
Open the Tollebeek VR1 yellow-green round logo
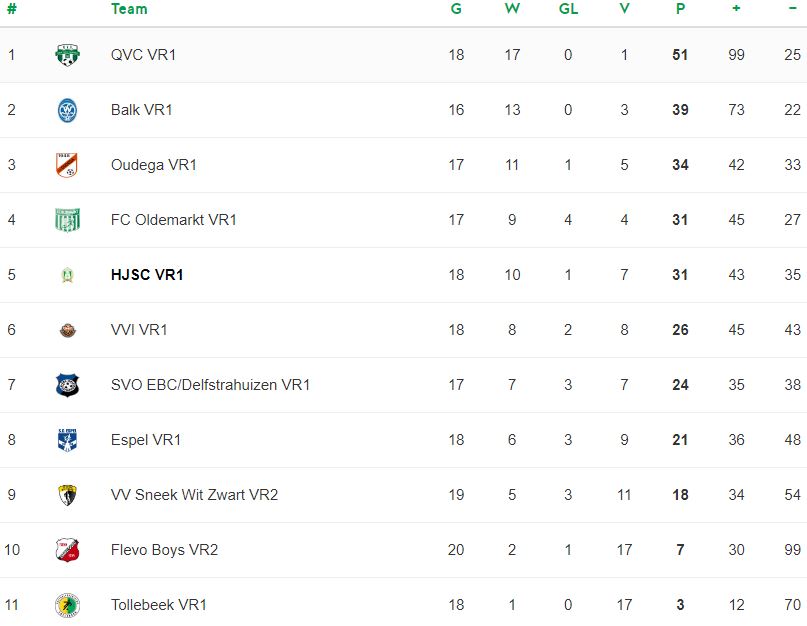[67, 605]
